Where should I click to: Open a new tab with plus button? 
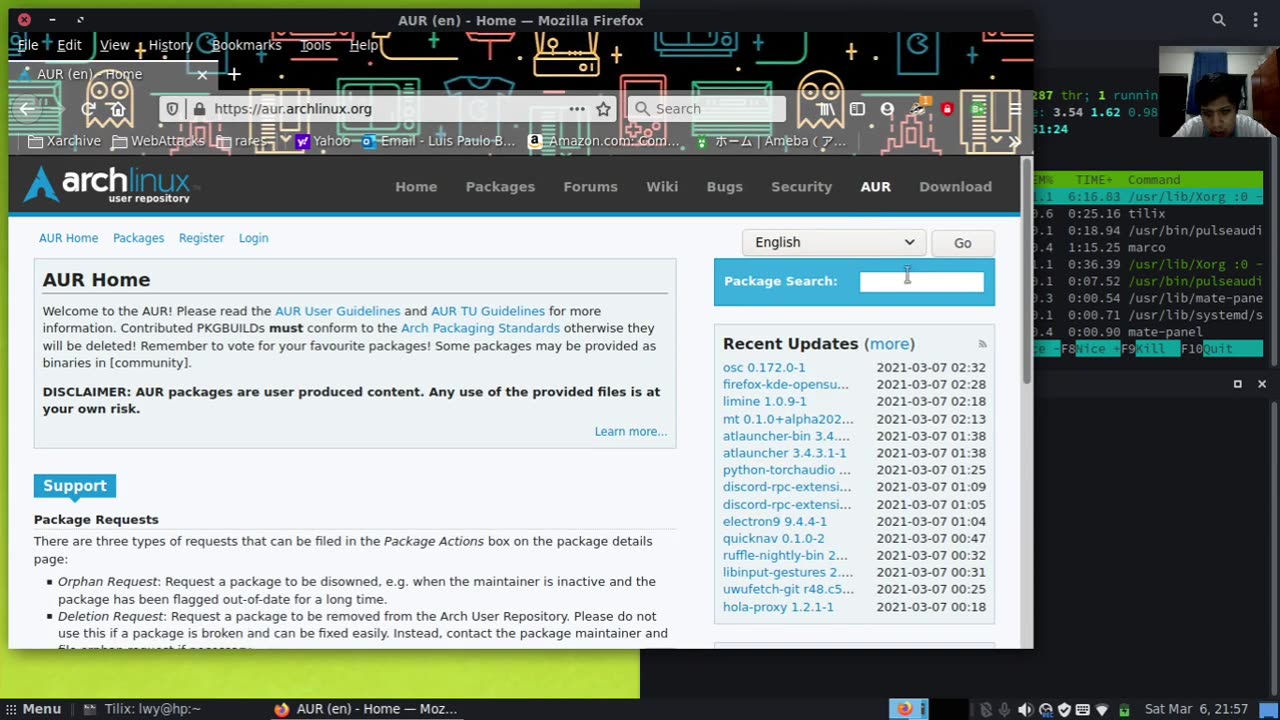click(x=234, y=74)
